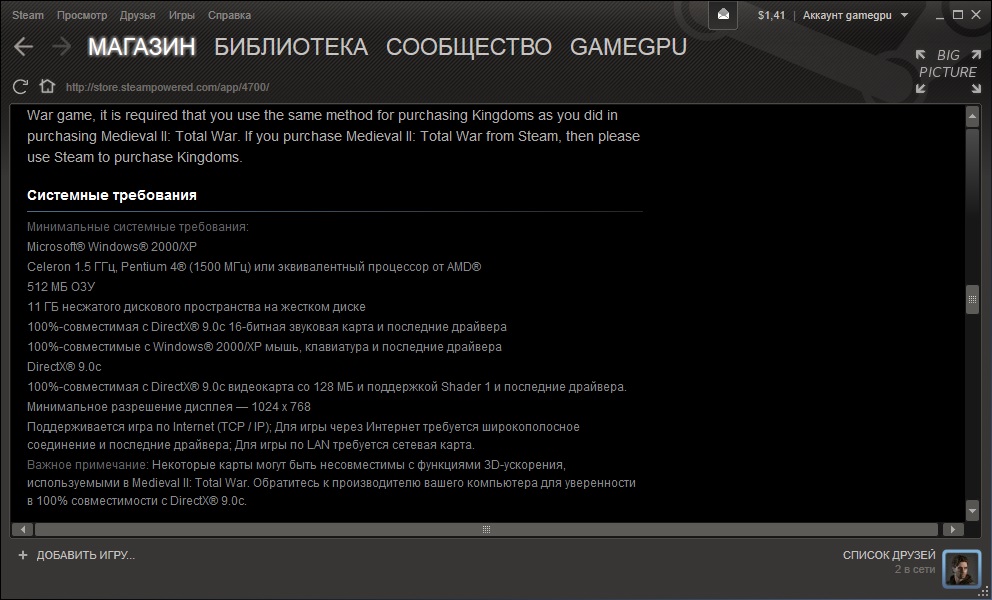Go back with the back arrow

(x=23, y=46)
